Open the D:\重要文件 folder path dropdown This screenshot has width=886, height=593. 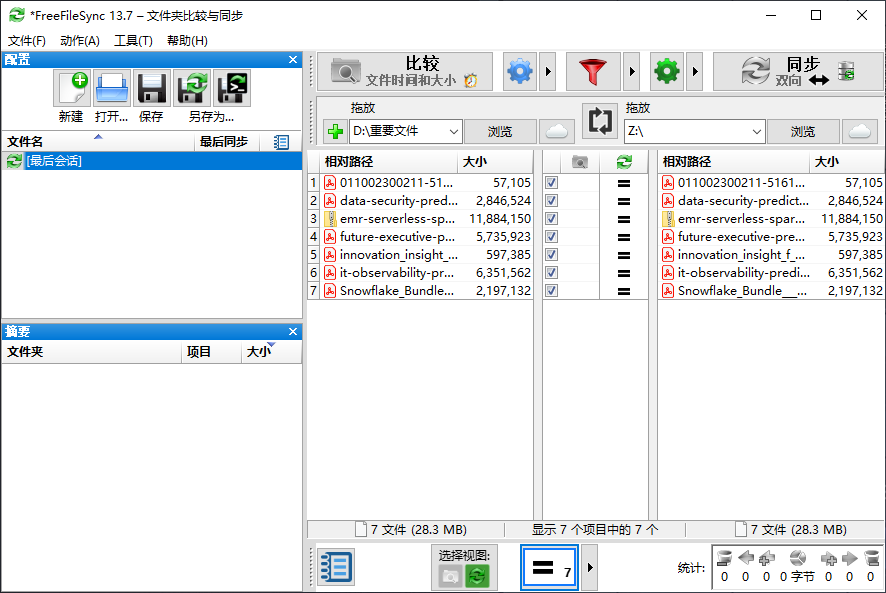tap(453, 132)
